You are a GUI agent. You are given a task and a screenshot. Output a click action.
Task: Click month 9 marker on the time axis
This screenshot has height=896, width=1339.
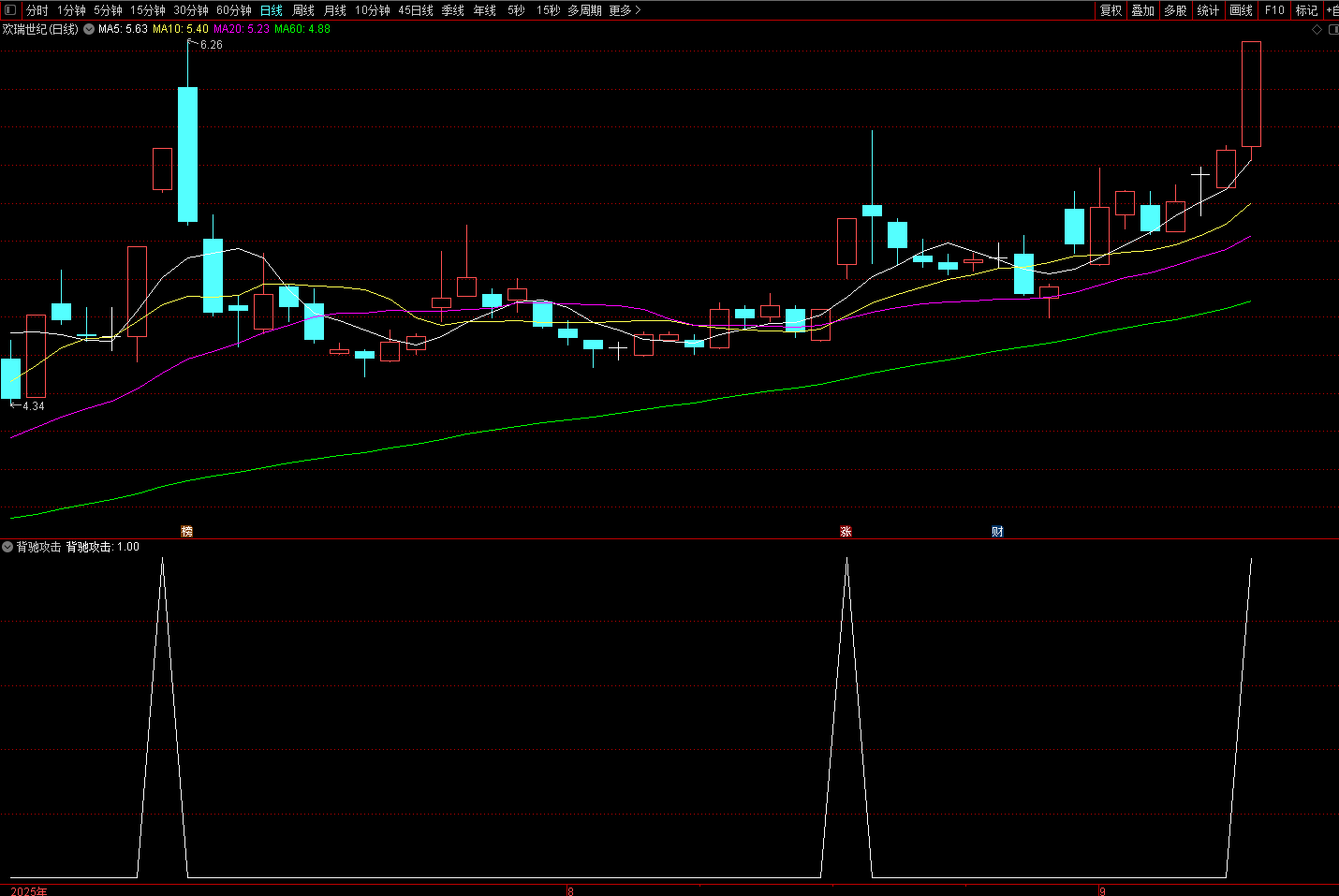tap(1102, 890)
